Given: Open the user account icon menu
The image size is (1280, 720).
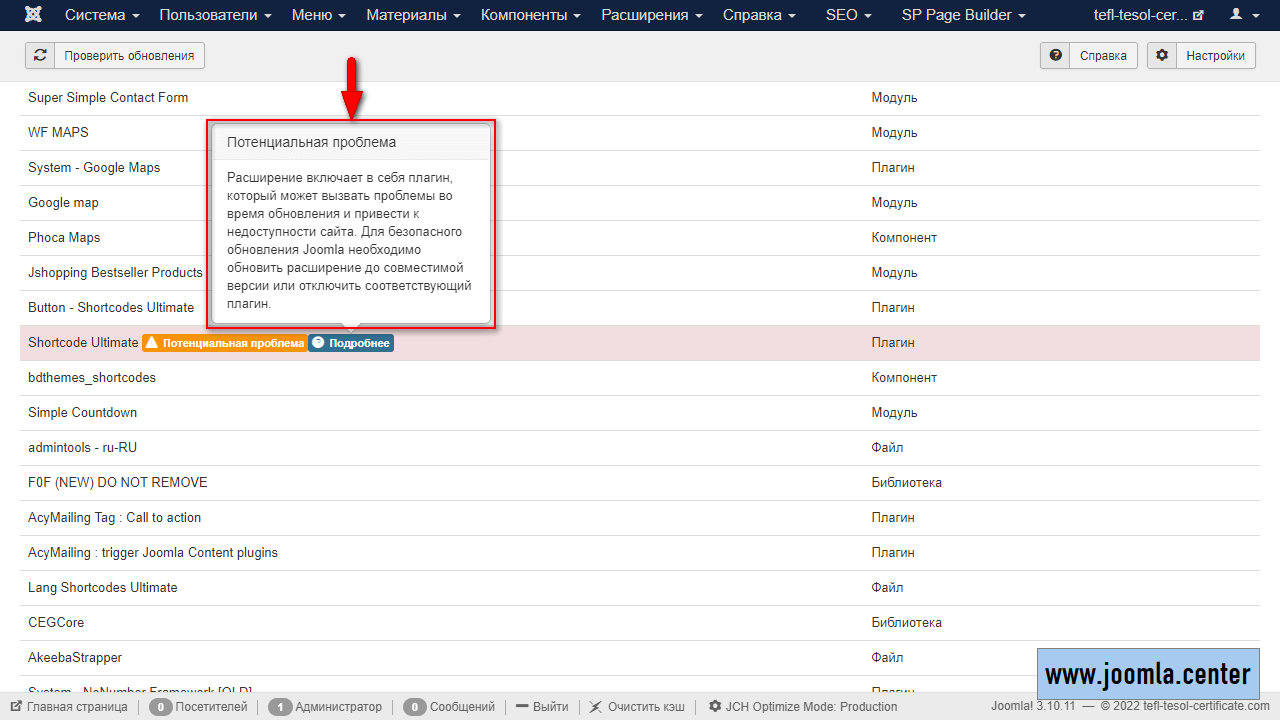Looking at the screenshot, I should [x=1243, y=15].
